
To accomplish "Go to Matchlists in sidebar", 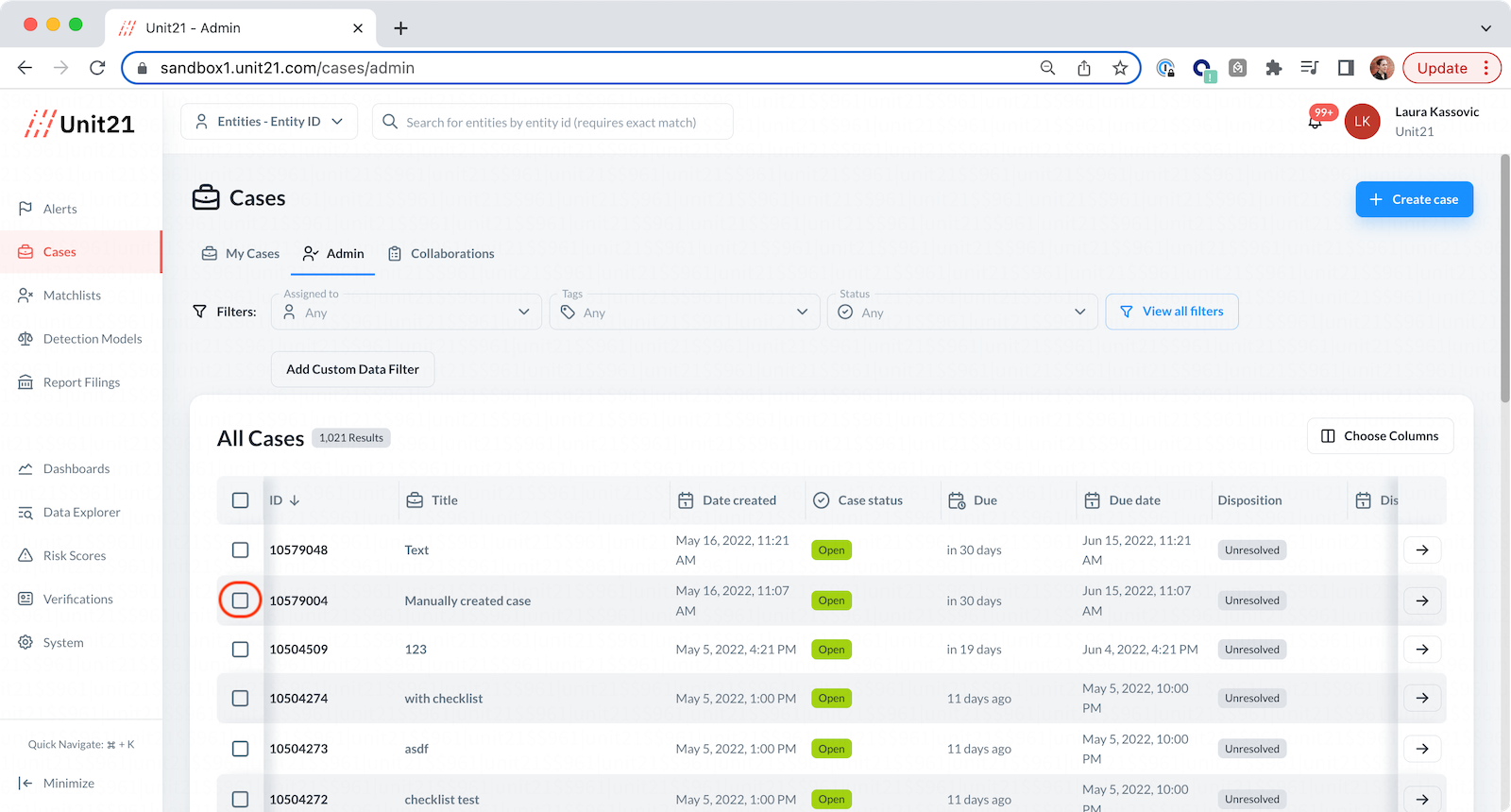I will tap(72, 296).
